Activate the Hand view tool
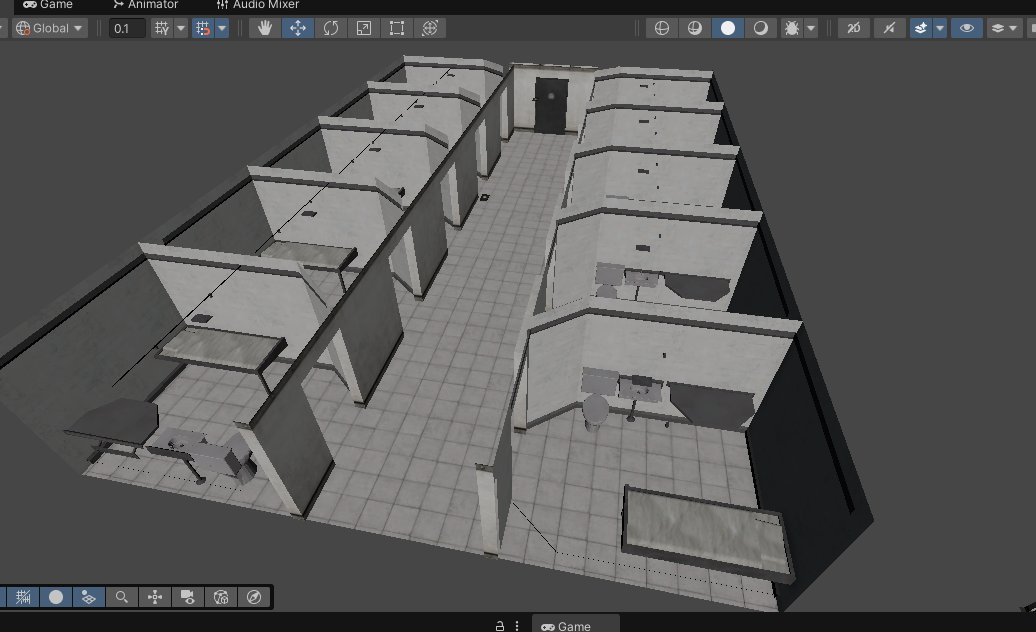 264,27
